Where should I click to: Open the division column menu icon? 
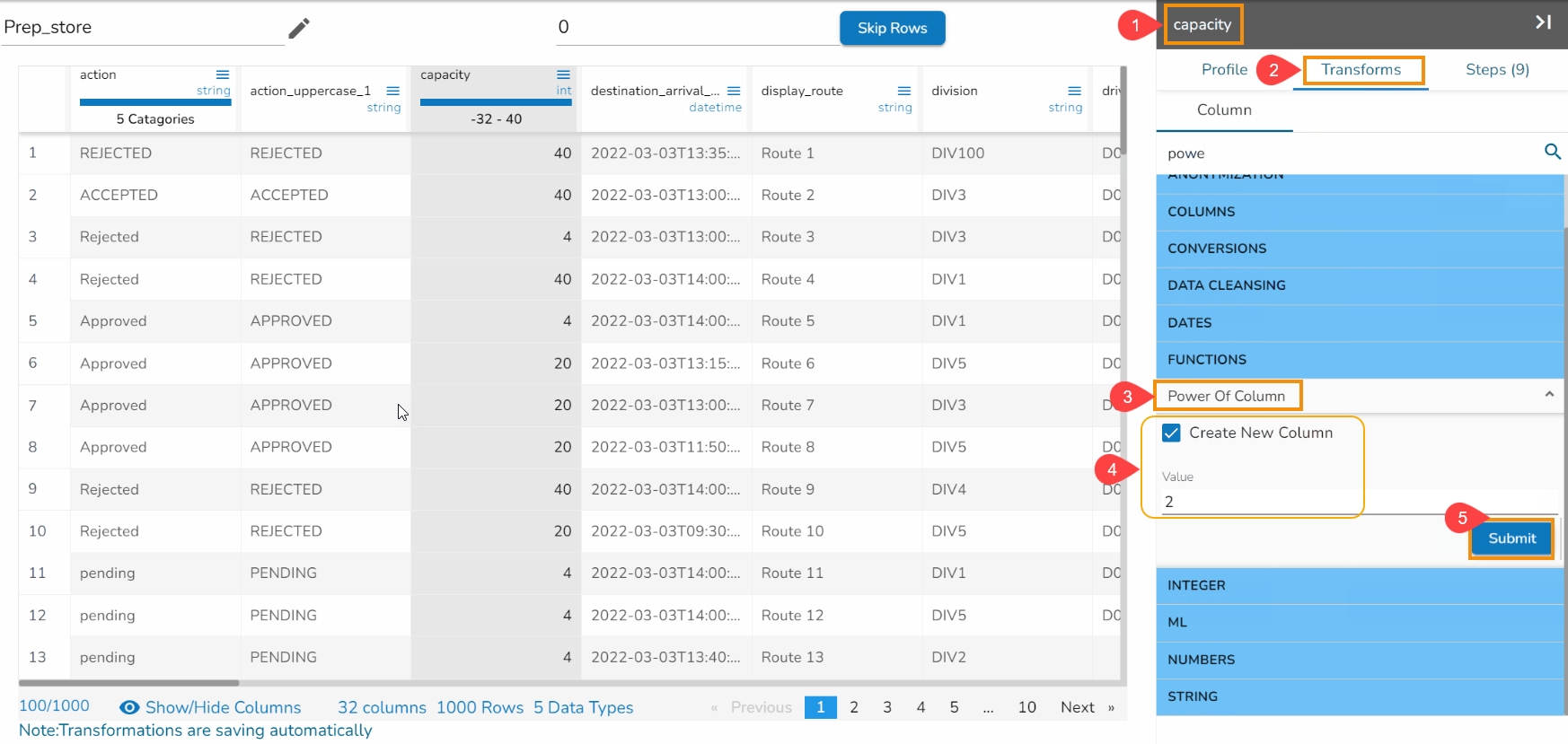click(x=1074, y=91)
